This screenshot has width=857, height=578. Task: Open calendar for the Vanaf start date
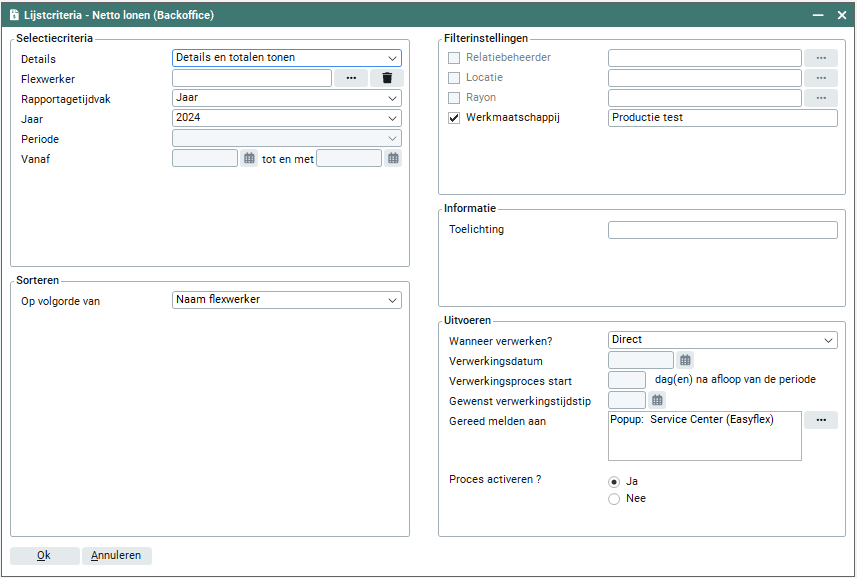[x=249, y=158]
